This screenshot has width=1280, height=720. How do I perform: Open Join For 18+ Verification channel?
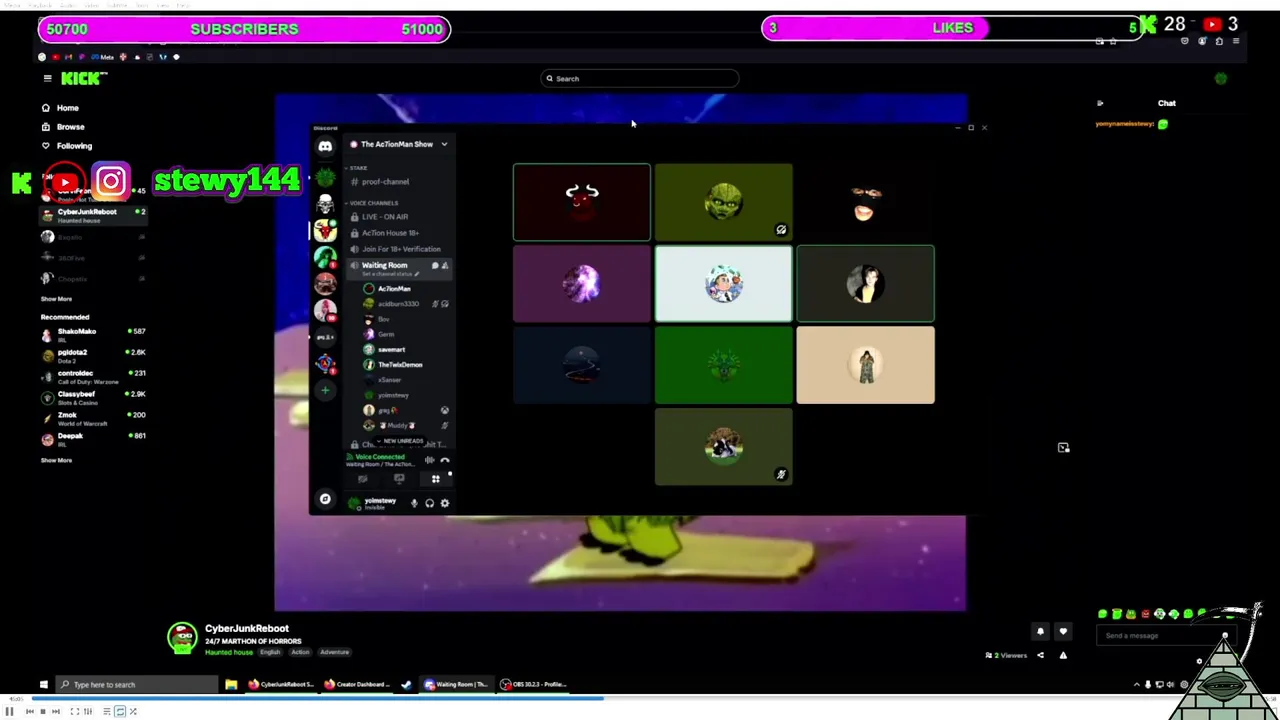[x=400, y=249]
